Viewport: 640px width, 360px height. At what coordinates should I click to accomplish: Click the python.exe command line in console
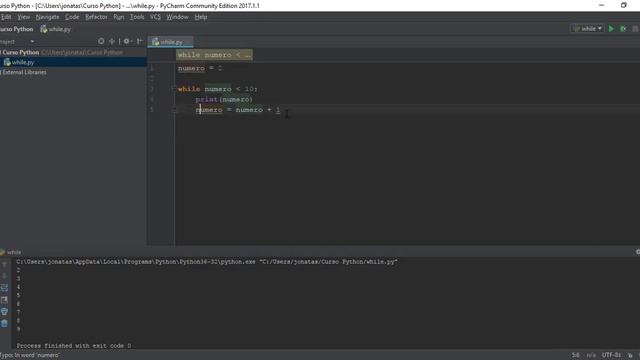[207, 262]
